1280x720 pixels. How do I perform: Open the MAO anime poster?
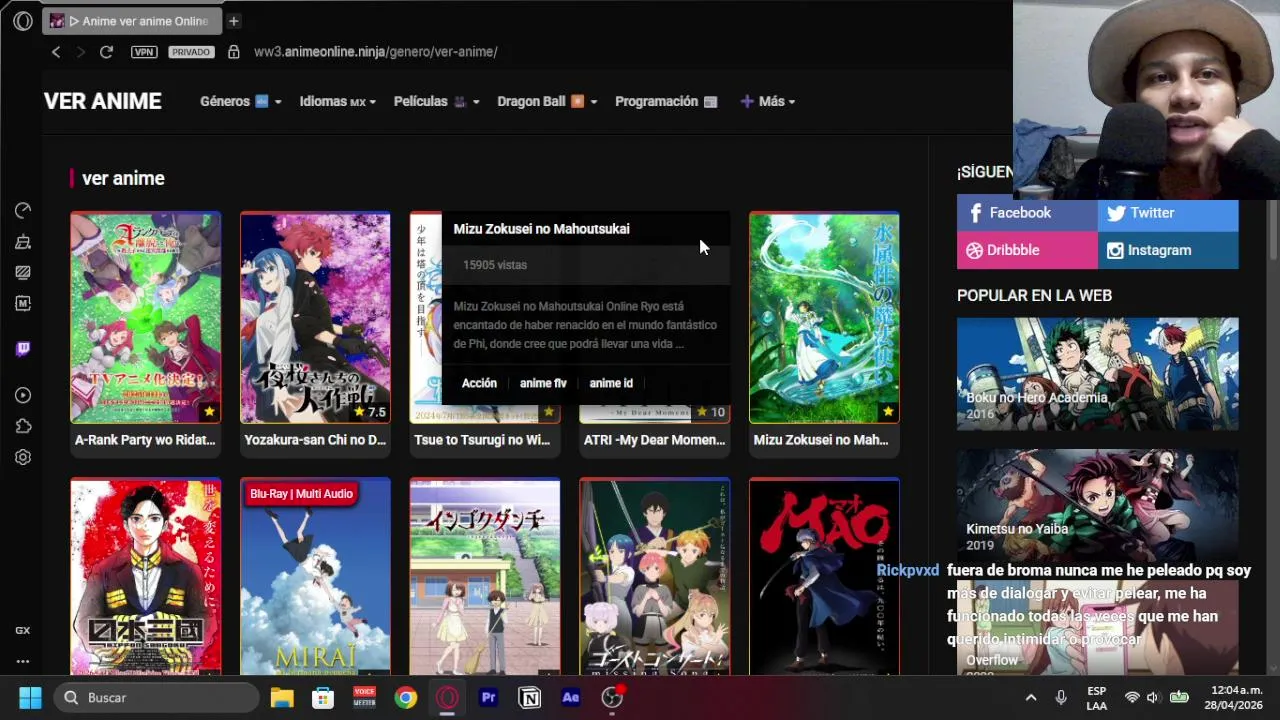824,577
